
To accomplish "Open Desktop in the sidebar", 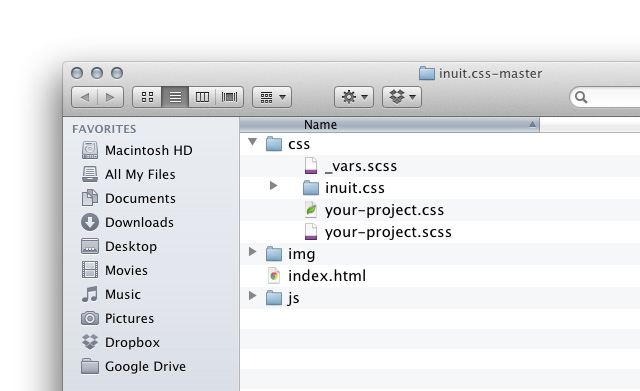I will tap(119, 246).
